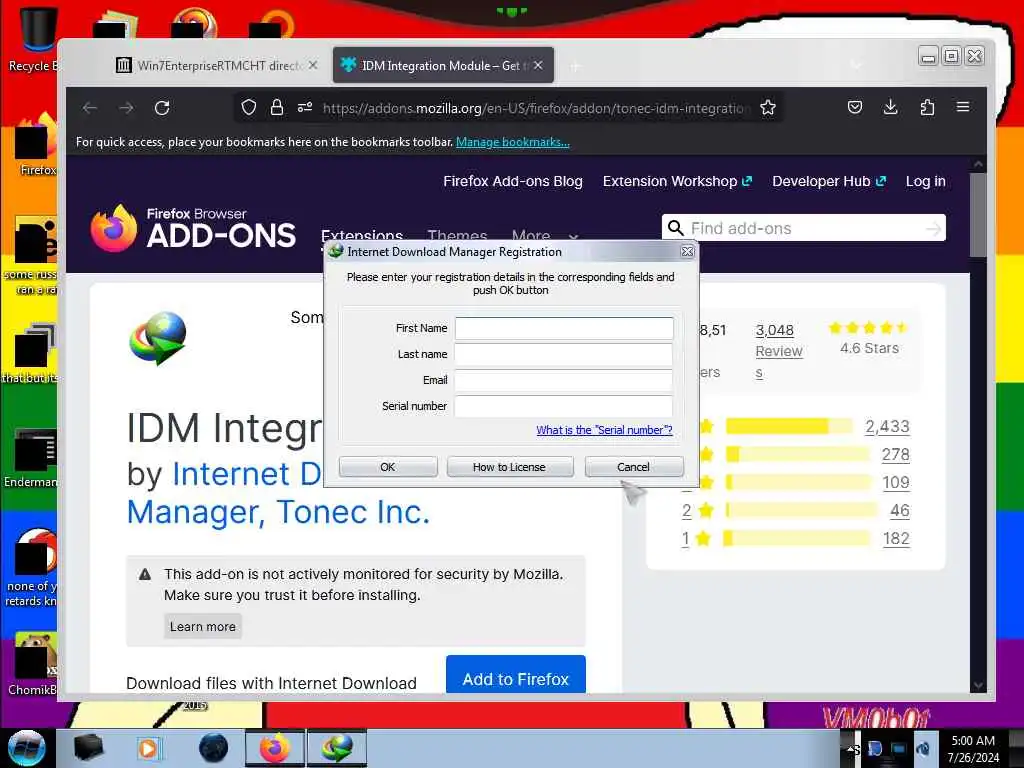The height and width of the screenshot is (768, 1024).
Task: Click Learn more in security warning
Action: 202,626
